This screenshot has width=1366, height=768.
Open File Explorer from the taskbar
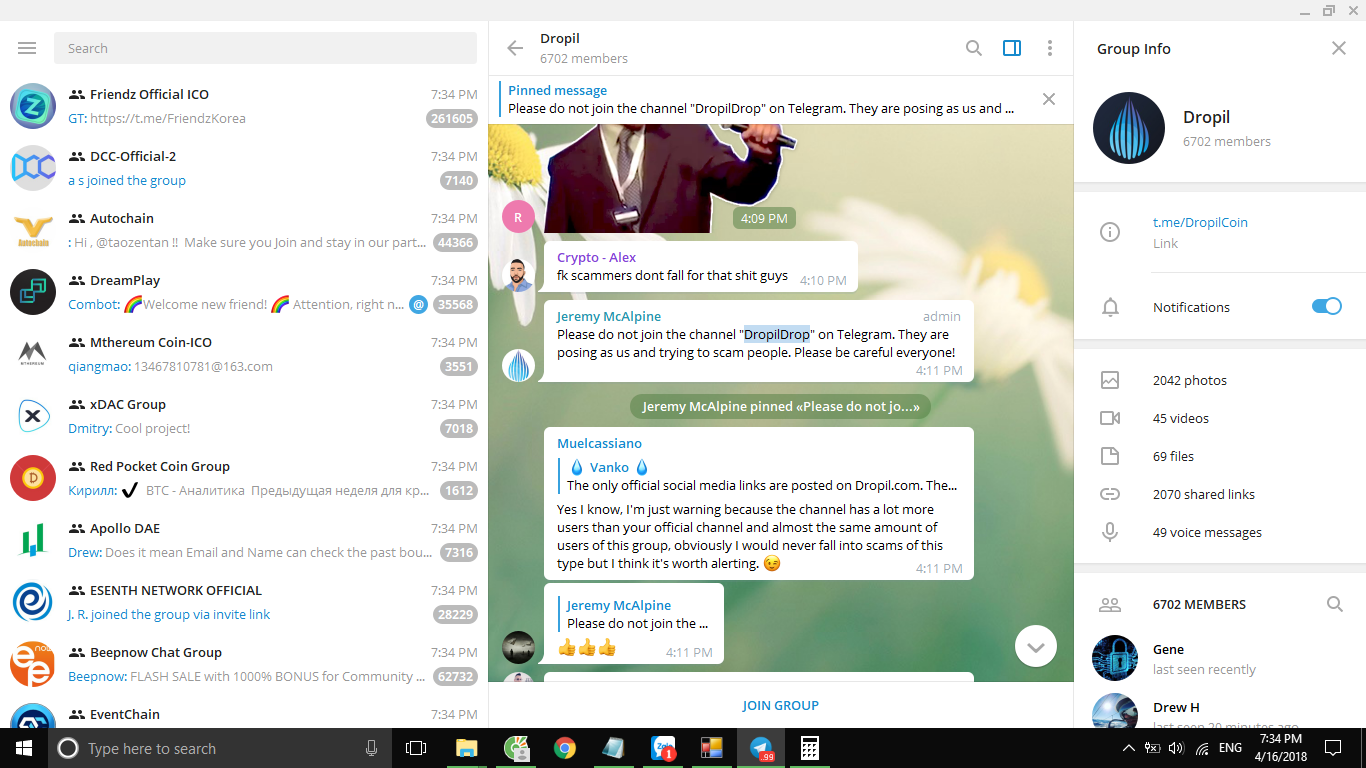coord(466,748)
